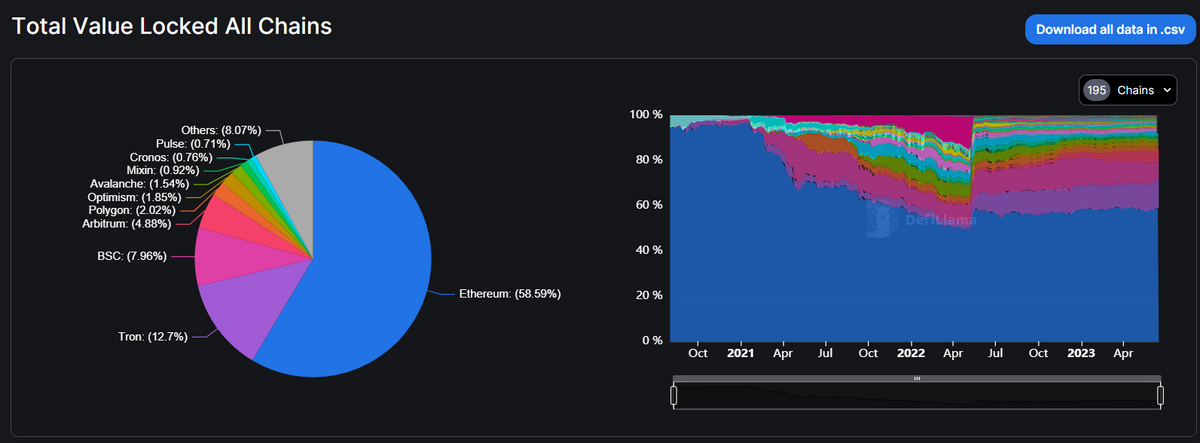Click the 2023 label on chart axis
The image size is (1200, 443).
click(x=1082, y=353)
